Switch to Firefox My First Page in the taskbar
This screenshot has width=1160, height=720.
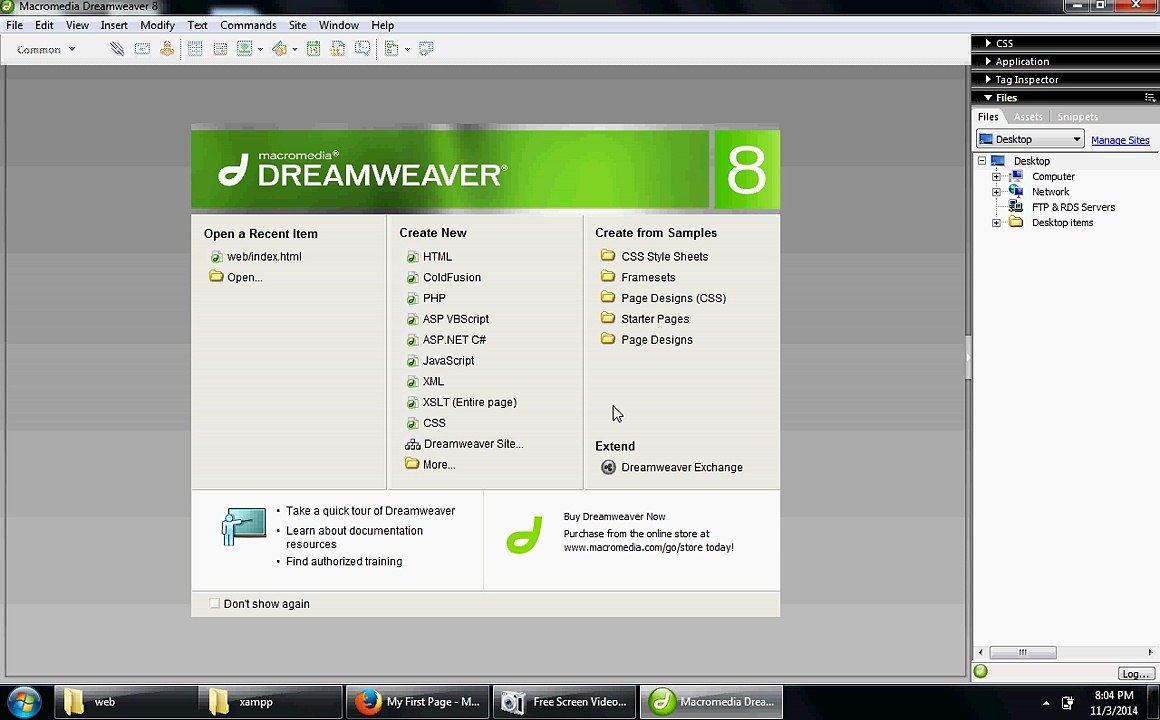point(417,702)
